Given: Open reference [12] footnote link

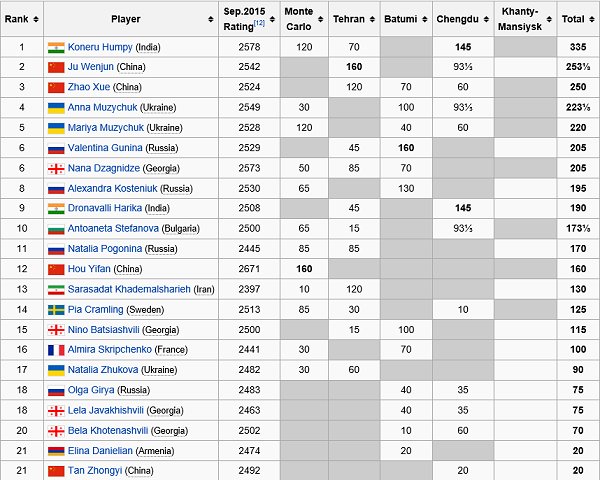Looking at the screenshot, I should [x=259, y=23].
